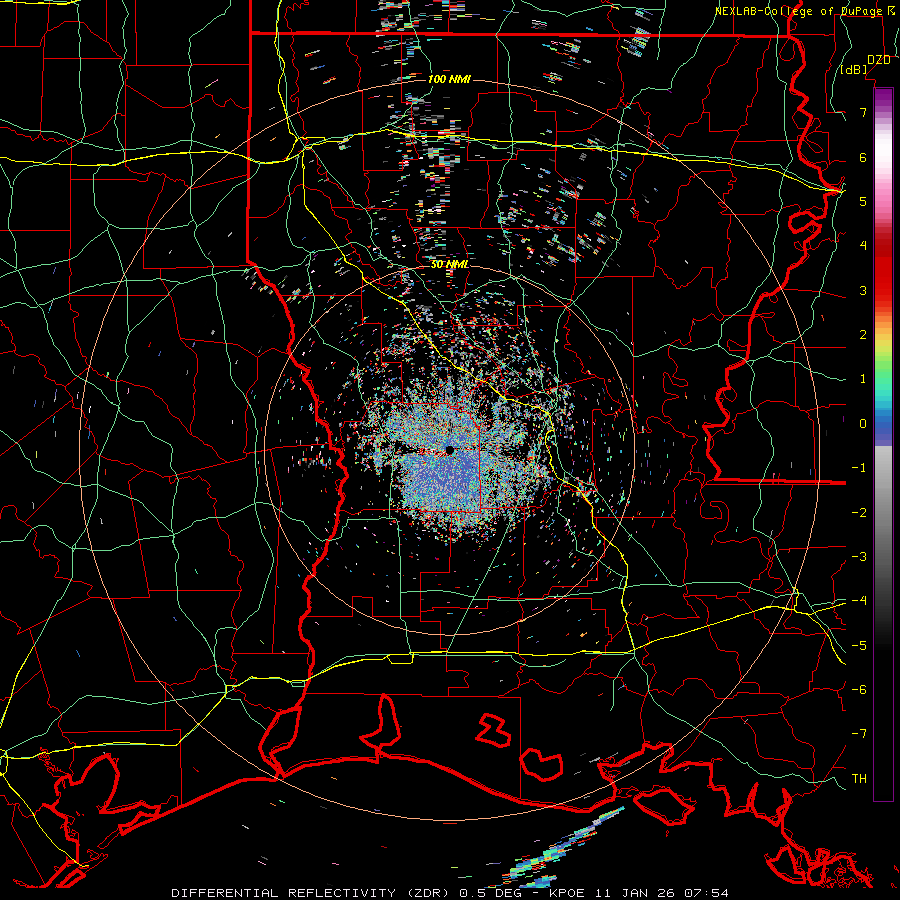Click the positive 6 scale value
Viewport: 900px width, 900px height.
pos(863,157)
